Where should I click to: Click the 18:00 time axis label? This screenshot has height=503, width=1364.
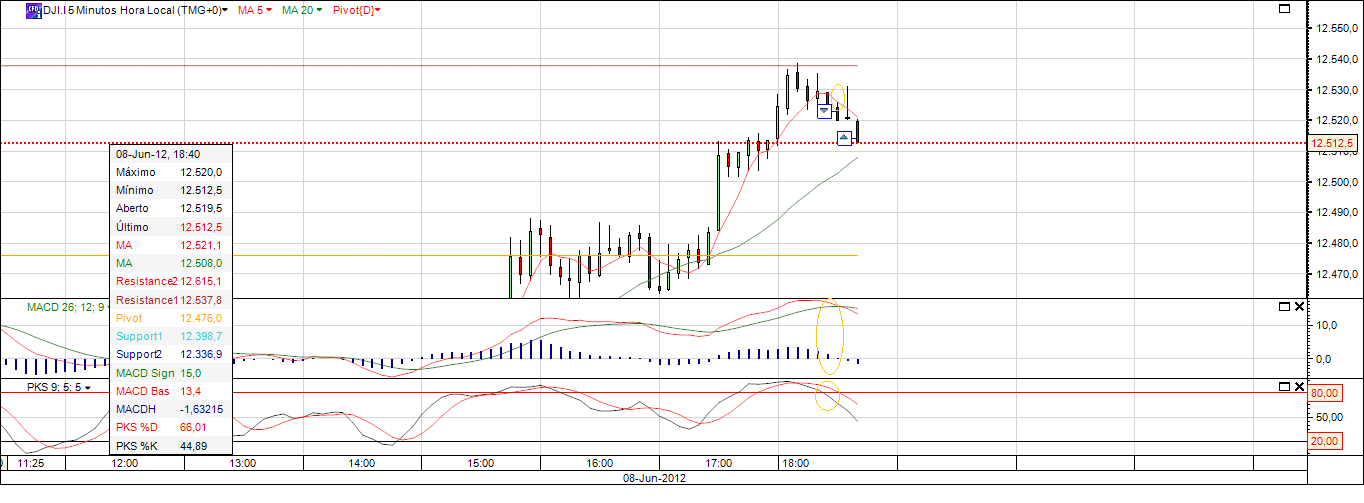(x=796, y=464)
